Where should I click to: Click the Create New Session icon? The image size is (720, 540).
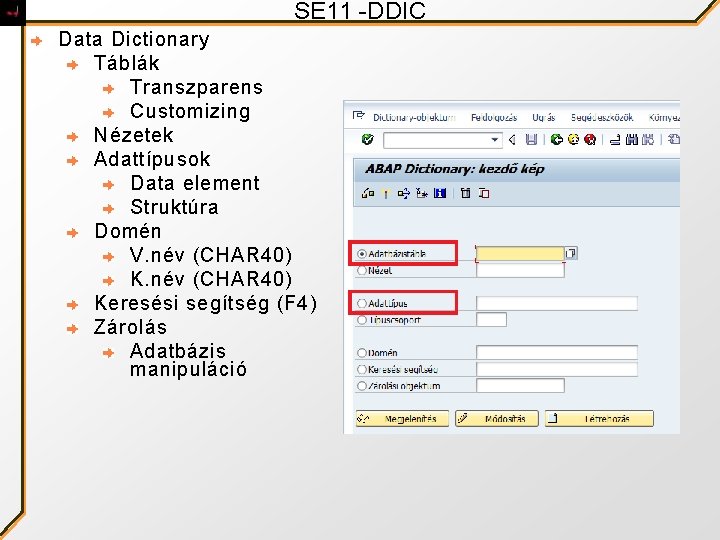[674, 140]
